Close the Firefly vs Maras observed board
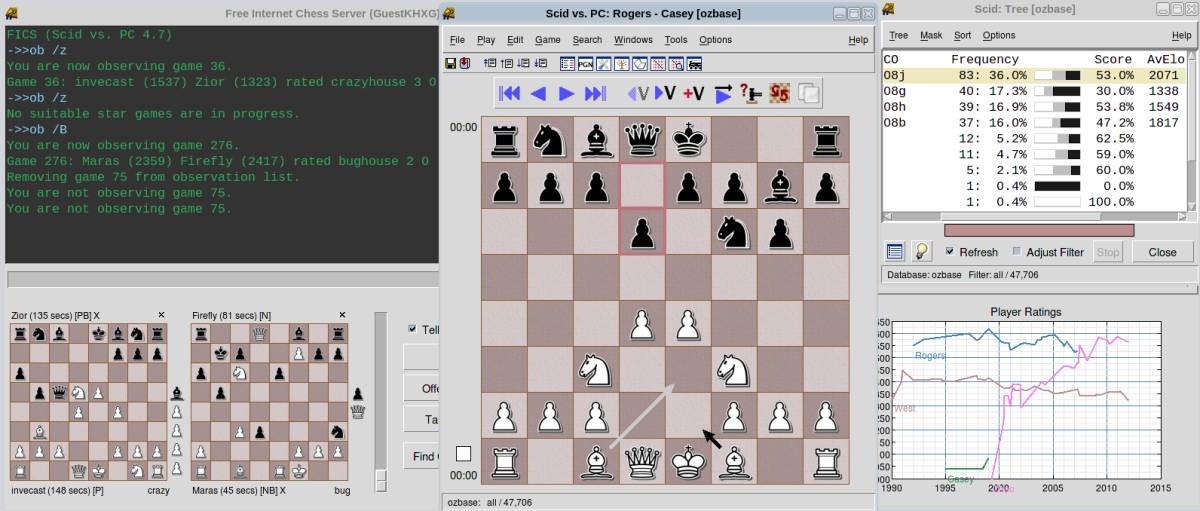This screenshot has height=511, width=1200. coord(343,315)
